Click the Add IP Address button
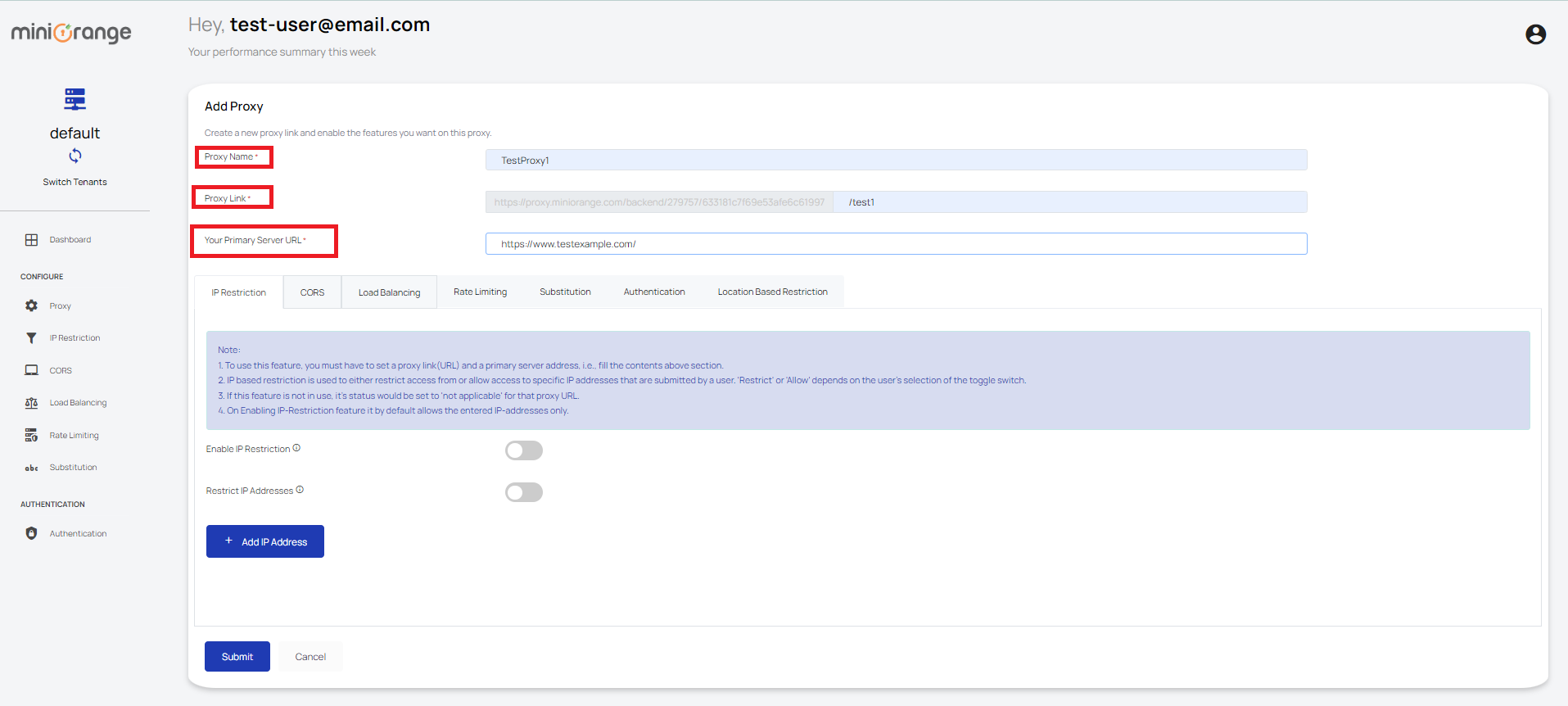This screenshot has height=706, width=1568. (x=265, y=541)
